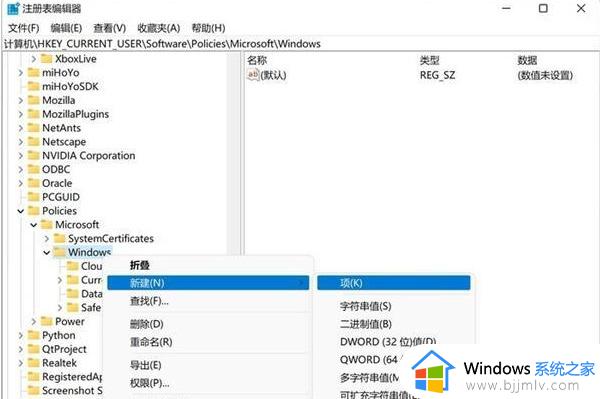Click the tree pane vertical scrollbar

[x=233, y=153]
